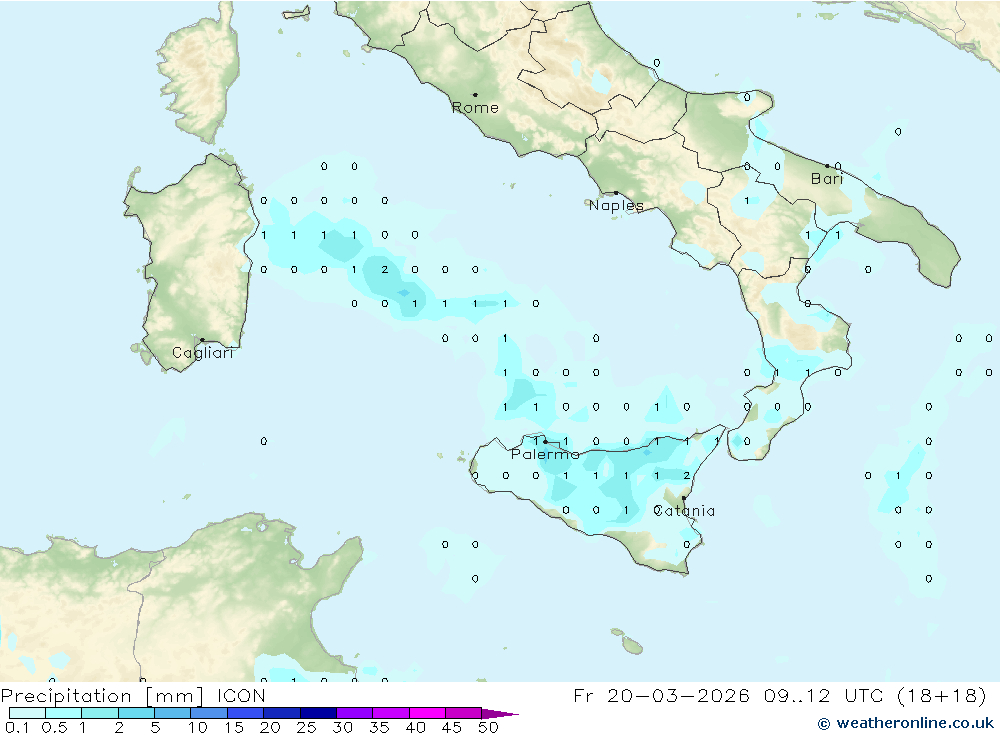Pick the 10–15 mm legend swatch

click(x=209, y=713)
